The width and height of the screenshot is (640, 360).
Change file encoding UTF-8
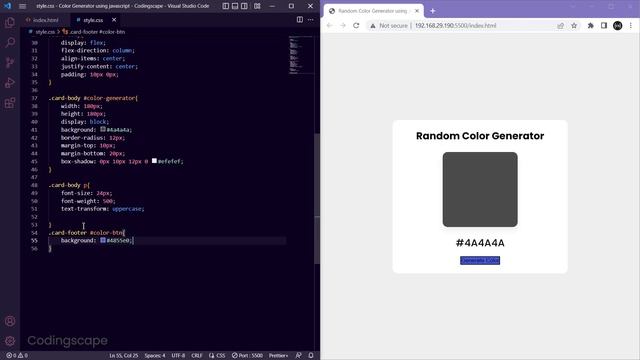point(178,356)
